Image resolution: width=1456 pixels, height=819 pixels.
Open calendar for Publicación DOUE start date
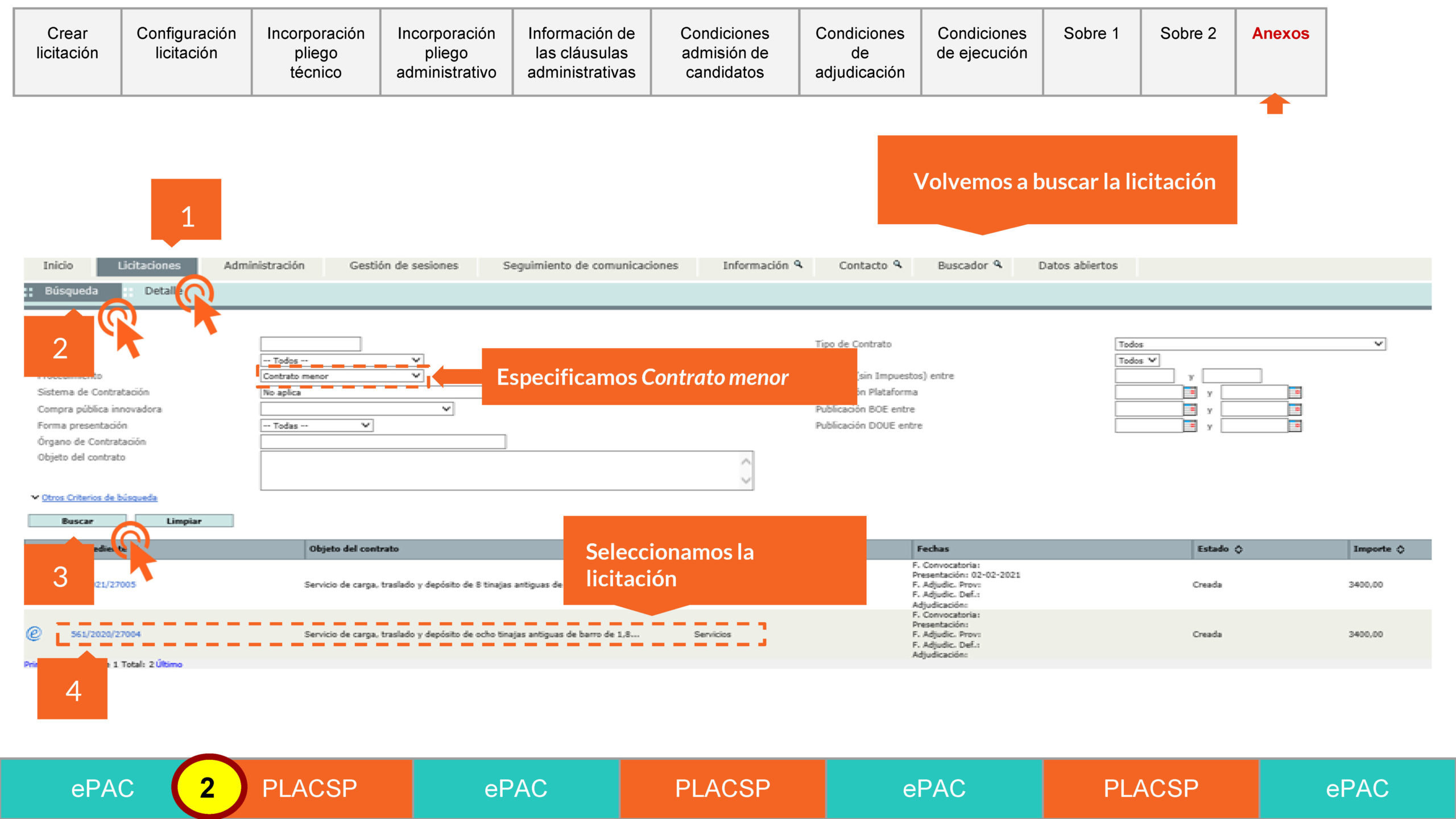[1190, 425]
